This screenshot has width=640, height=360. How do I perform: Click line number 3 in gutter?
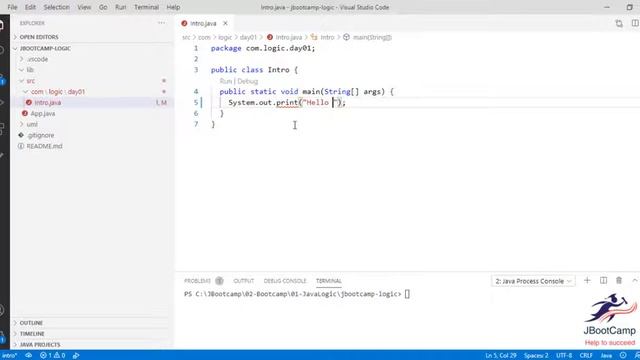click(196, 70)
